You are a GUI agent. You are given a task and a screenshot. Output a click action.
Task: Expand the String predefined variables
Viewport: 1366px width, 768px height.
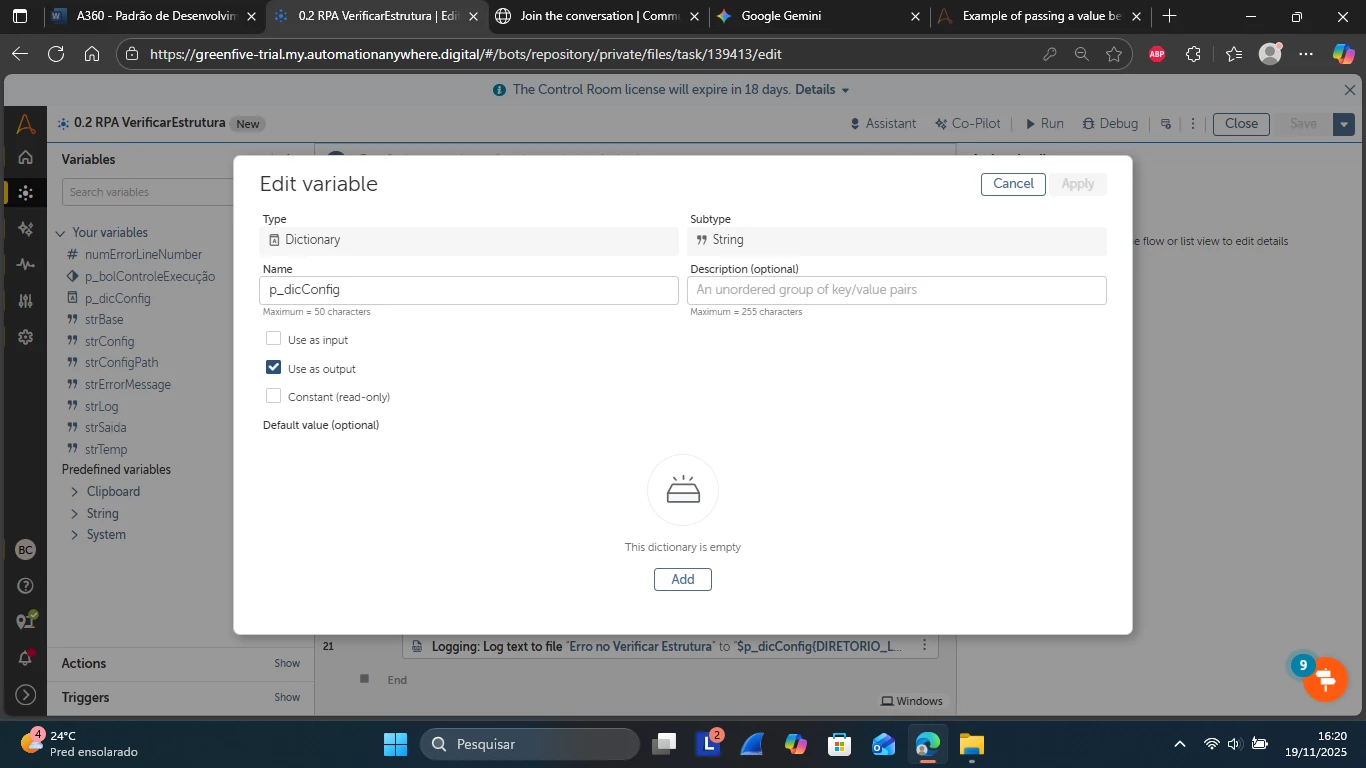[75, 514]
